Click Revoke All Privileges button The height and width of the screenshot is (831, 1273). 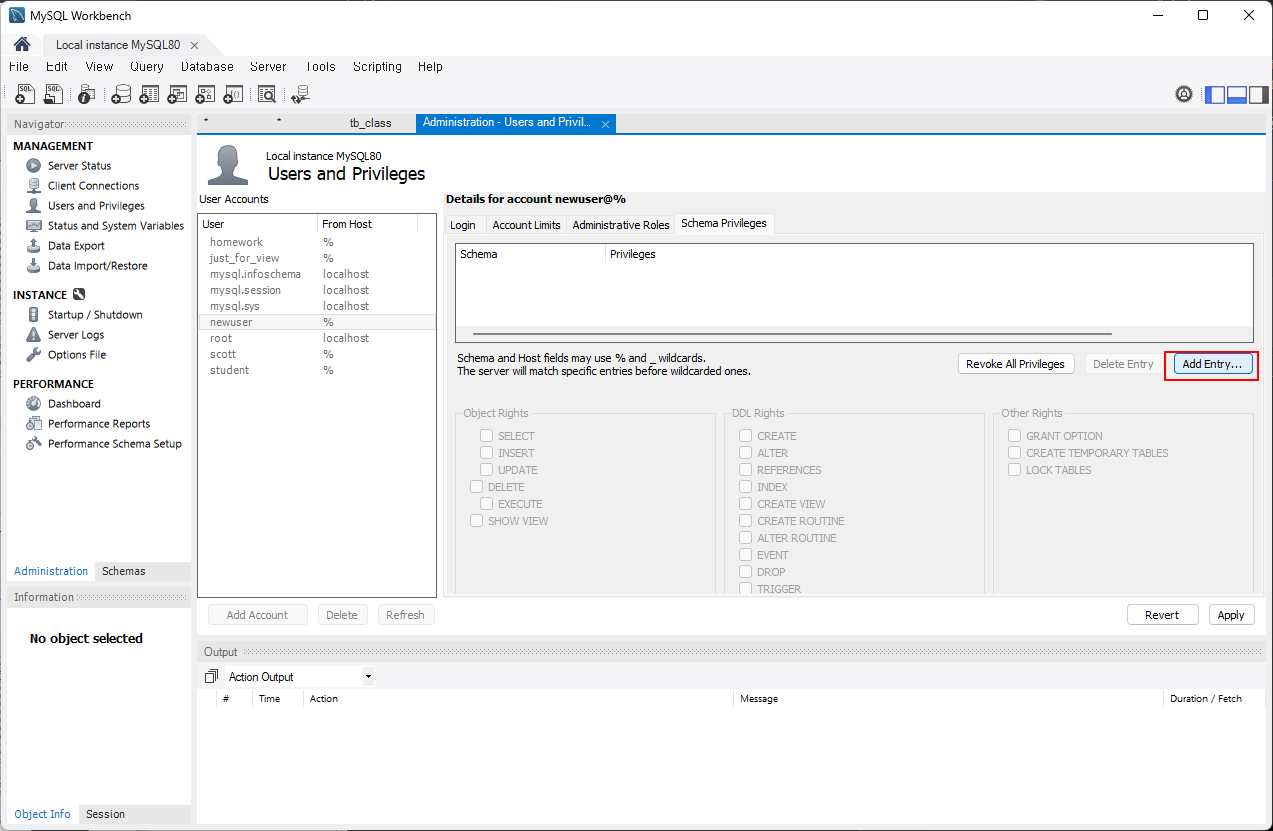coord(1015,364)
